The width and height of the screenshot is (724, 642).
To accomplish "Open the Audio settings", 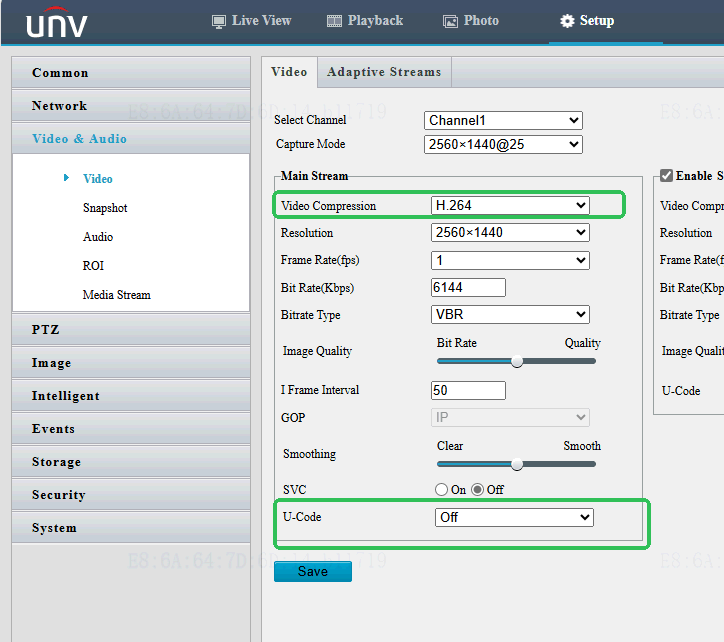I will pyautogui.click(x=98, y=237).
